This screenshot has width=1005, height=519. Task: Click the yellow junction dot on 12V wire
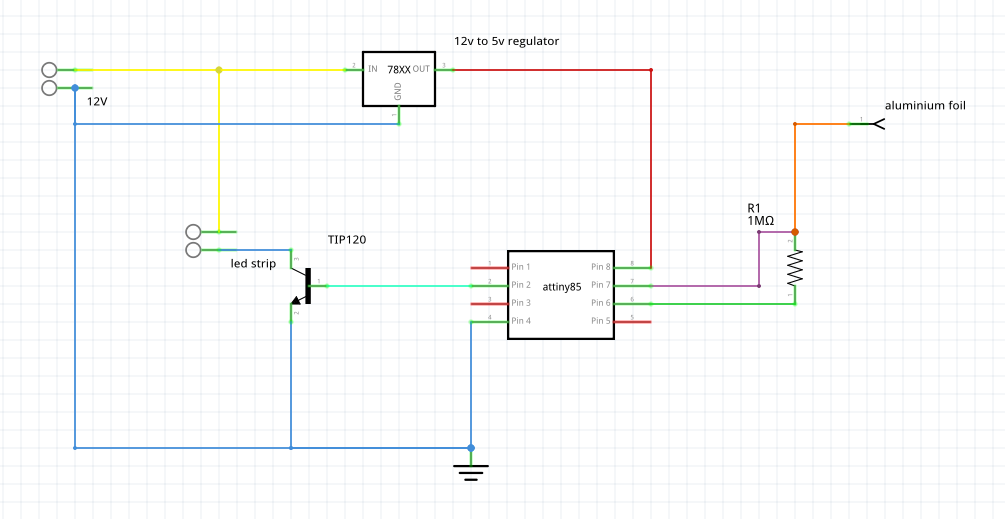219,70
